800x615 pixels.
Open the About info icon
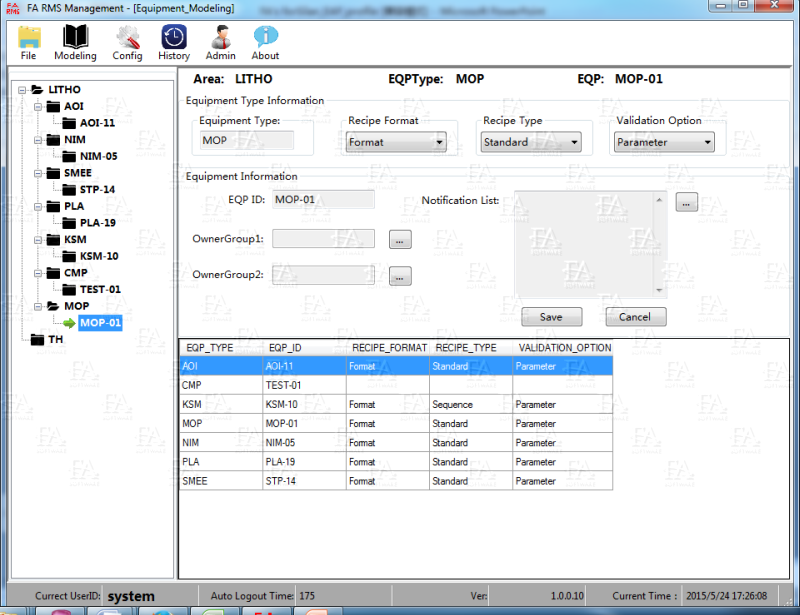(265, 42)
